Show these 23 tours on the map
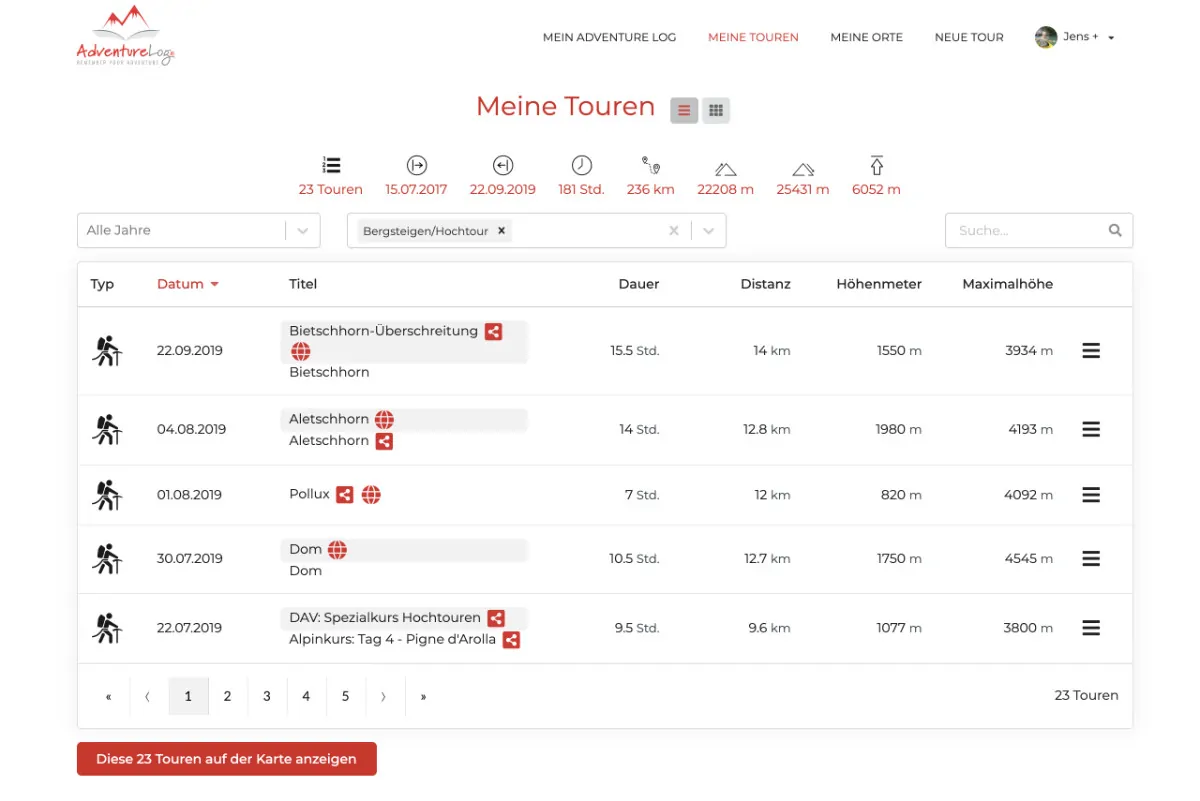1200x801 pixels. coord(226,759)
